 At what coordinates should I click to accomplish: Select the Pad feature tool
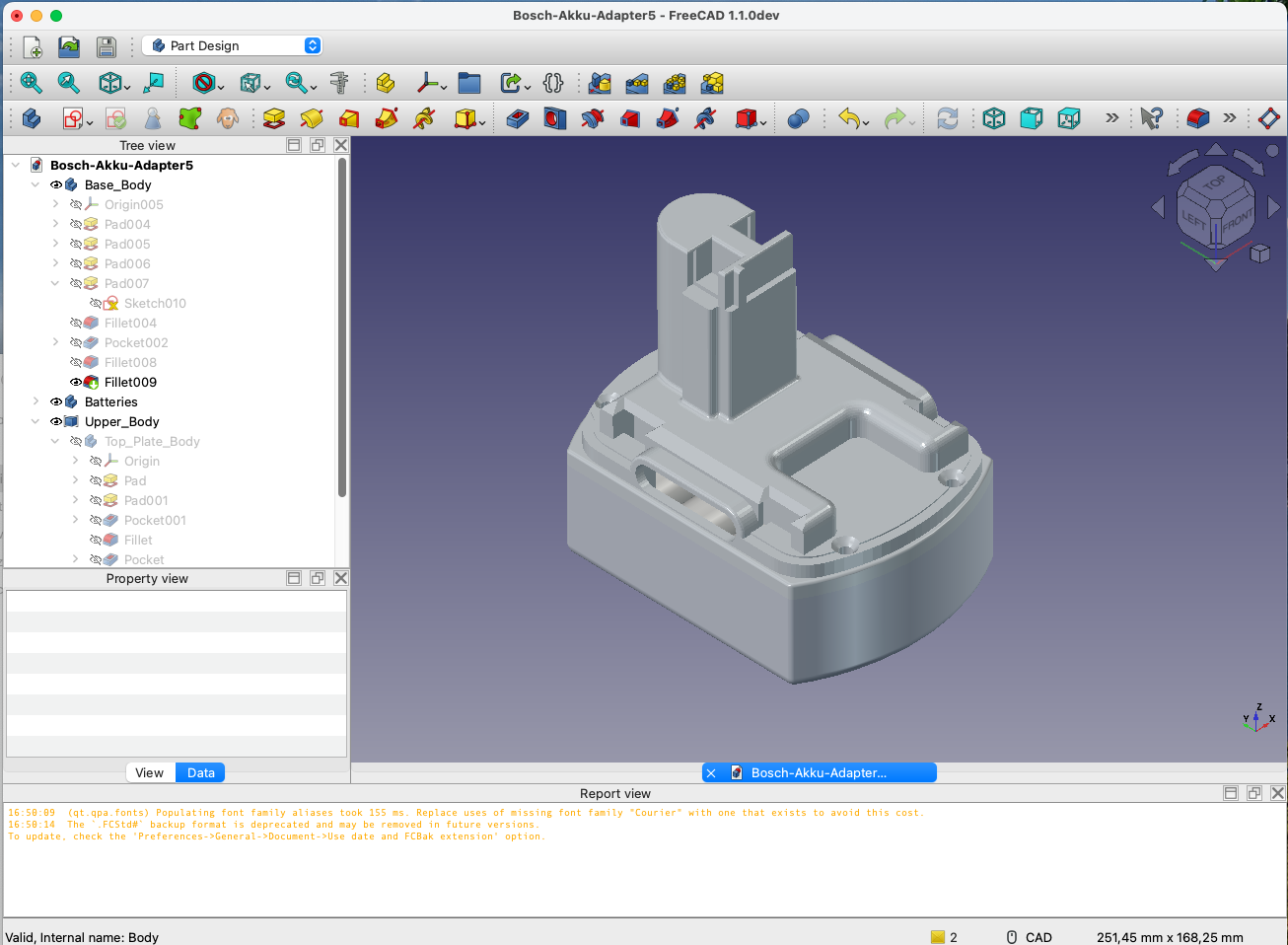pos(274,118)
